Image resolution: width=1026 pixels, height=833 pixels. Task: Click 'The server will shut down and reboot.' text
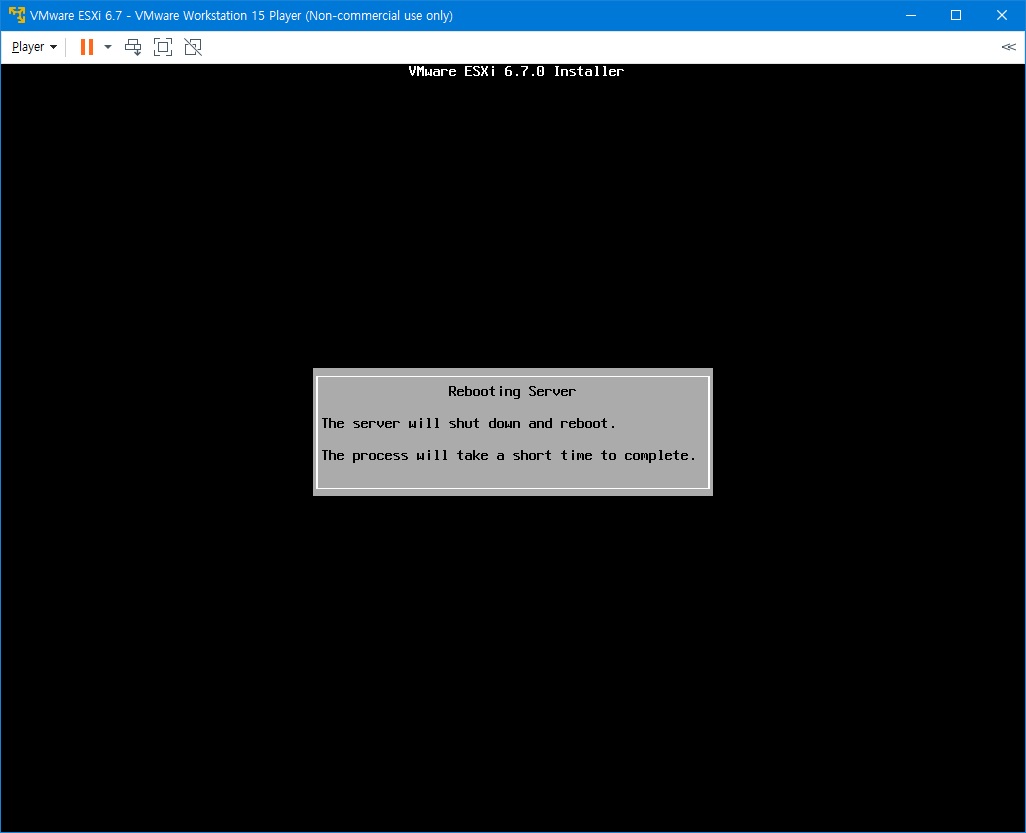pos(469,423)
